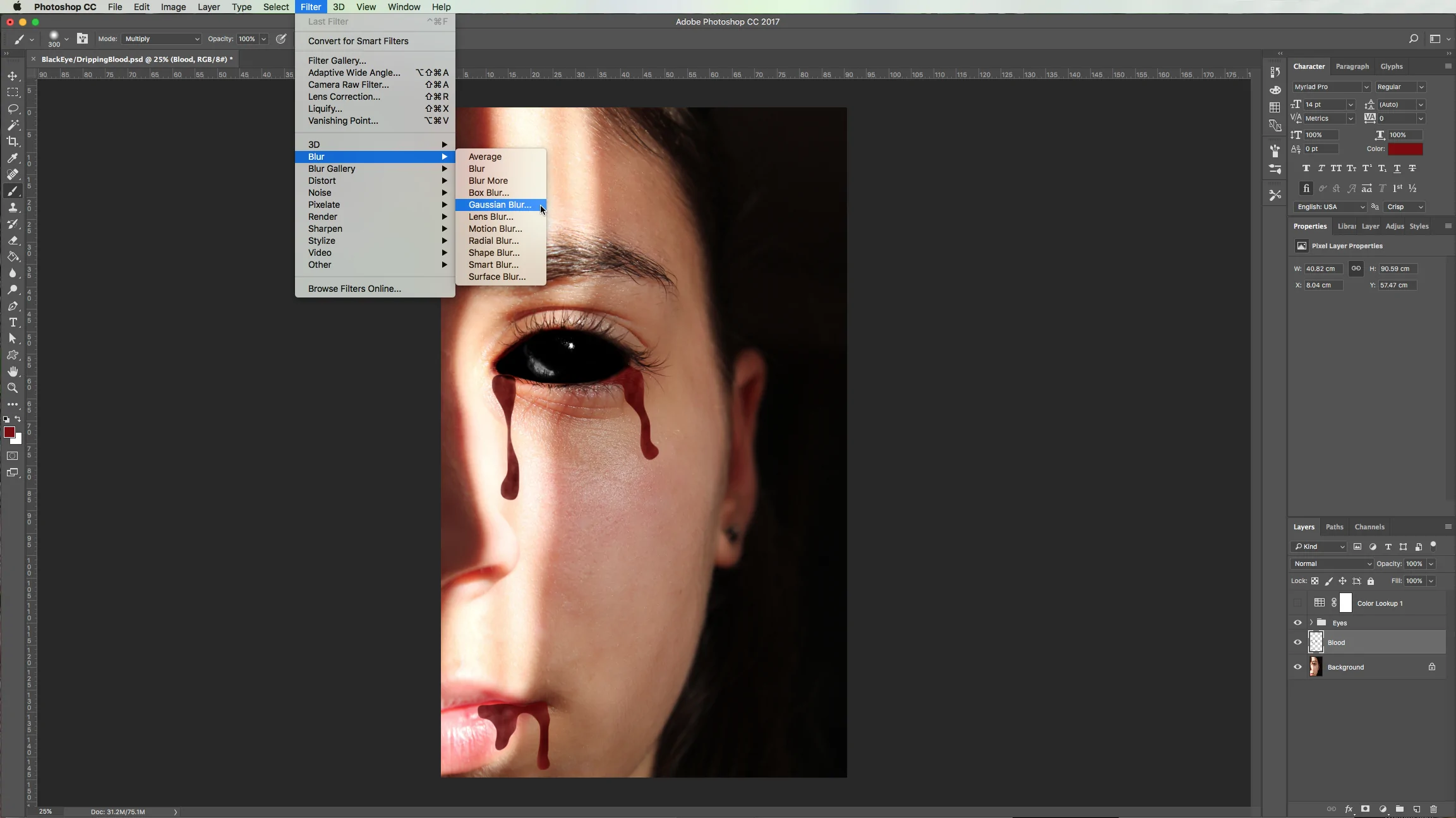Select the Lasso tool
This screenshot has width=1456, height=818.
pyautogui.click(x=13, y=109)
